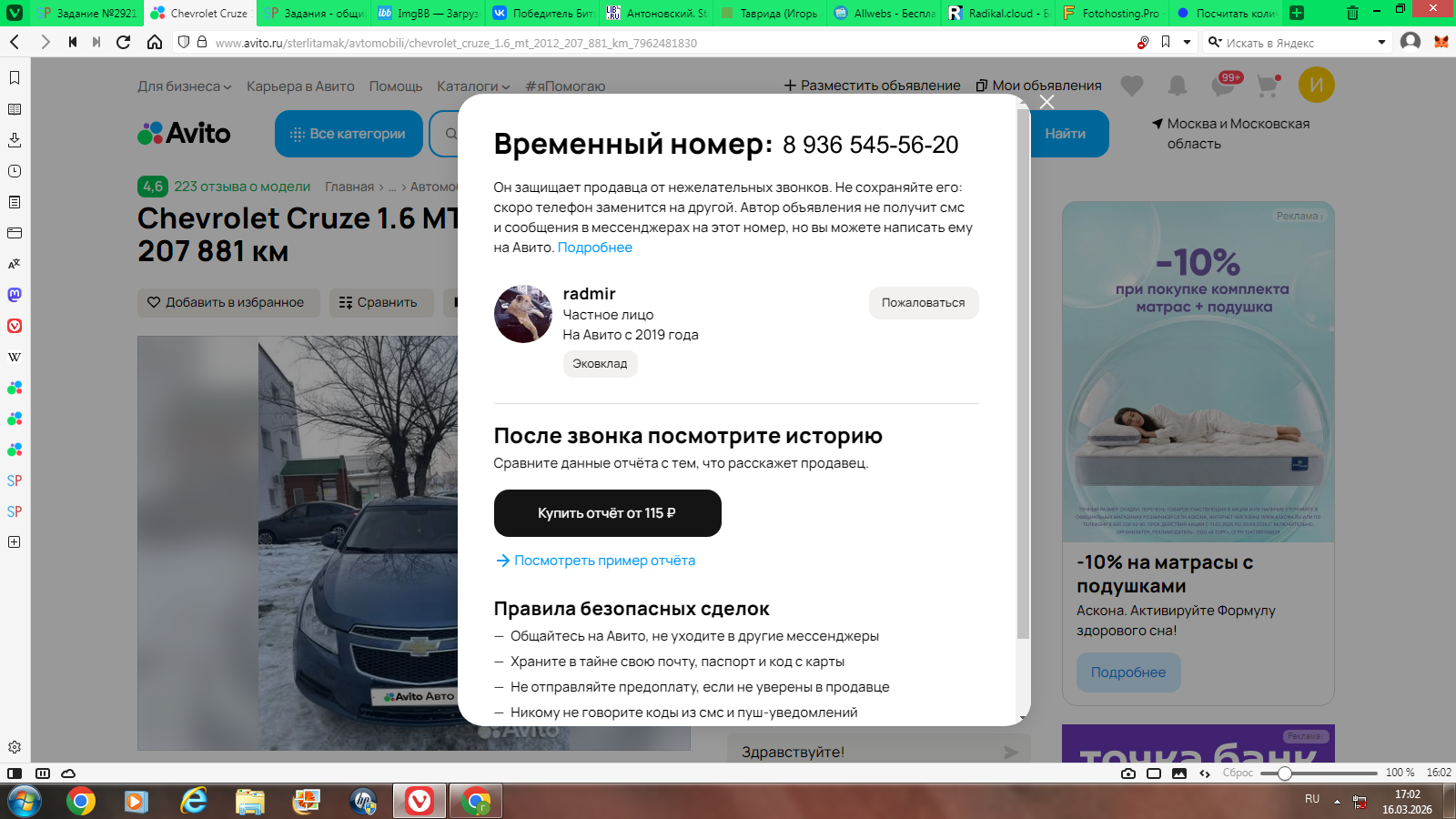Image resolution: width=1456 pixels, height=819 pixels.
Task: Open the Подробнее link about temporary number
Action: click(x=595, y=248)
